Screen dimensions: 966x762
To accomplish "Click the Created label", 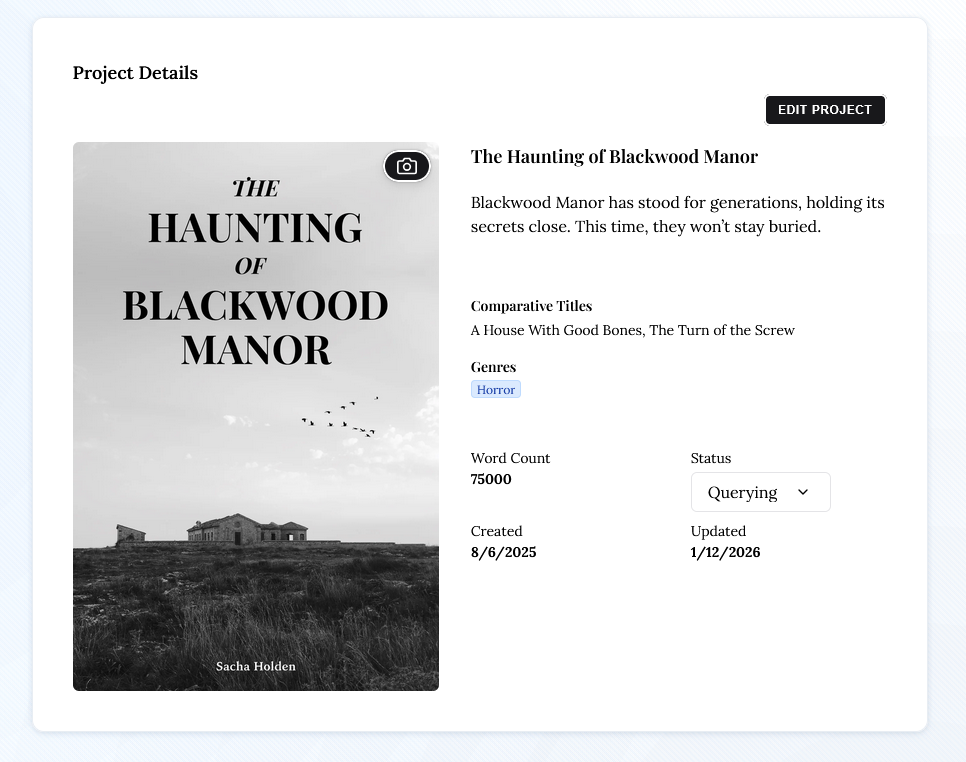I will point(496,531).
